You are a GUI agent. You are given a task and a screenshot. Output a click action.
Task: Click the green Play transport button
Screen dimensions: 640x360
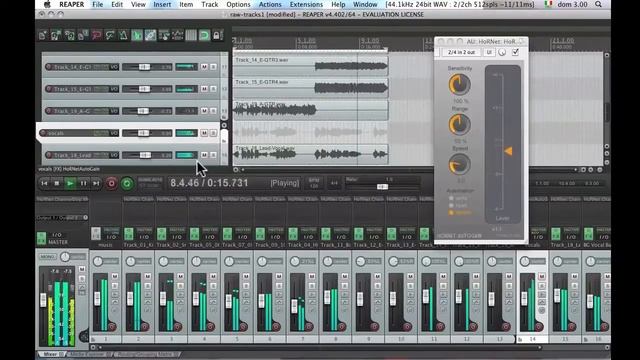tap(70, 184)
